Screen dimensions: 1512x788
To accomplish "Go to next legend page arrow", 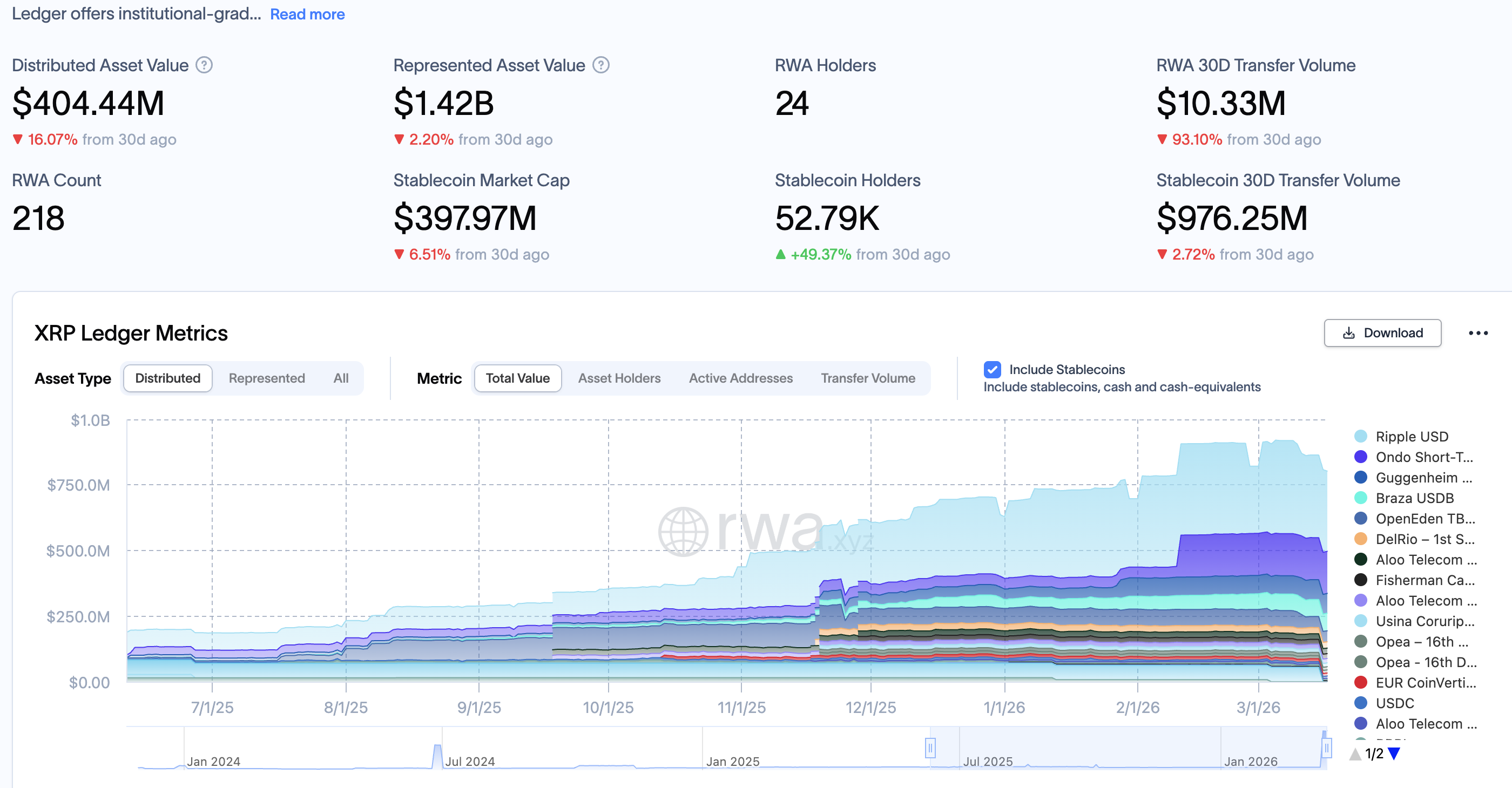I will pos(1395,753).
